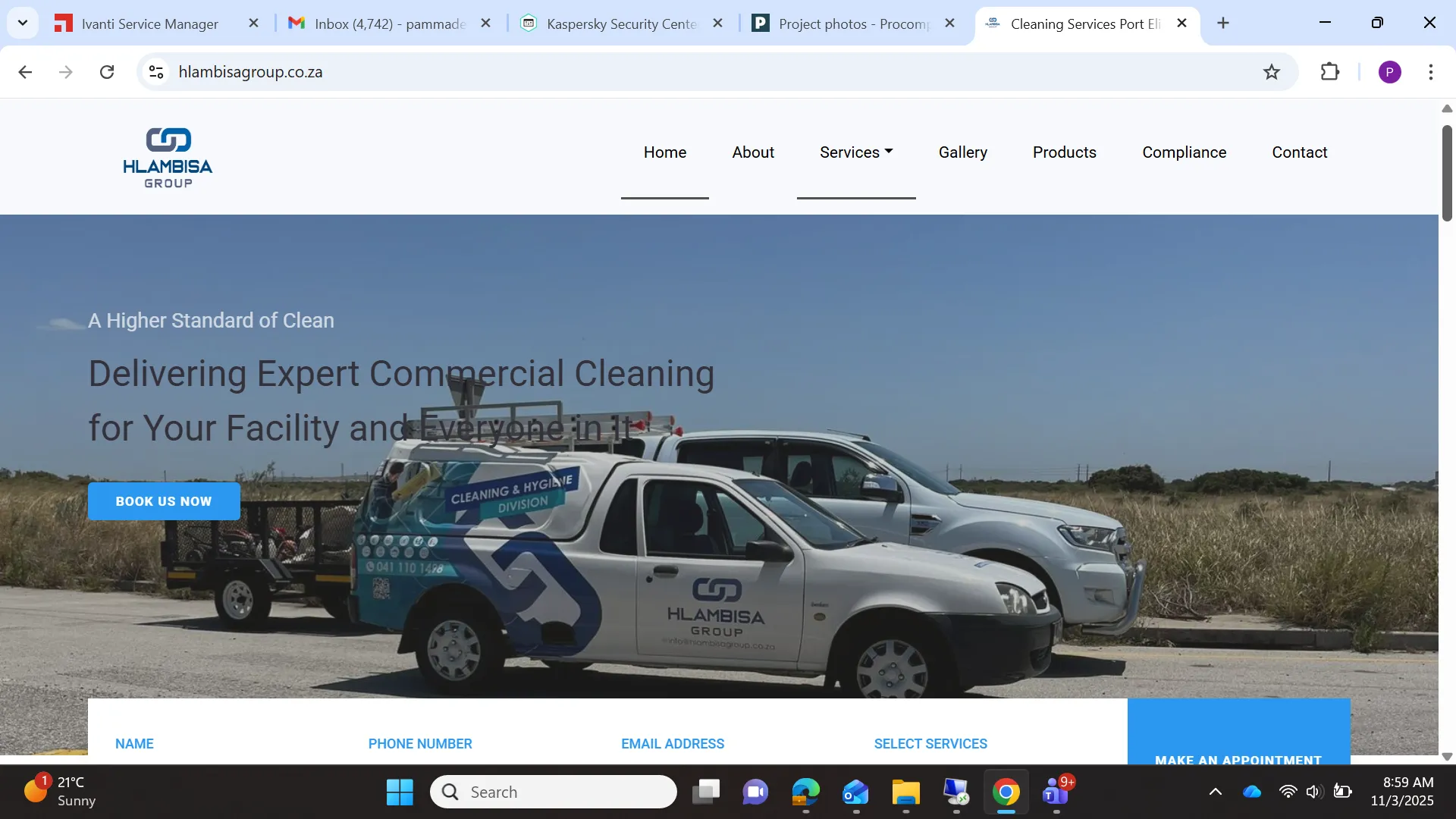Bookmark this page with the star icon
The image size is (1456, 819).
coord(1271,72)
